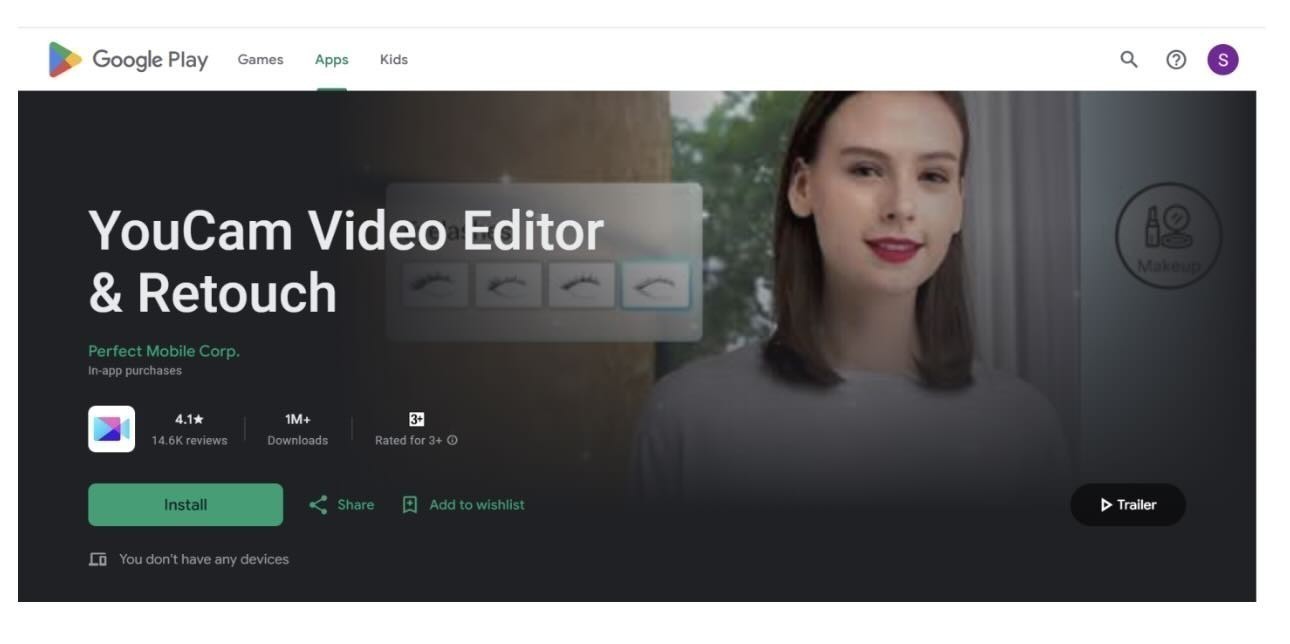The image size is (1290, 644).
Task: Switch to the Games tab
Action: point(260,60)
